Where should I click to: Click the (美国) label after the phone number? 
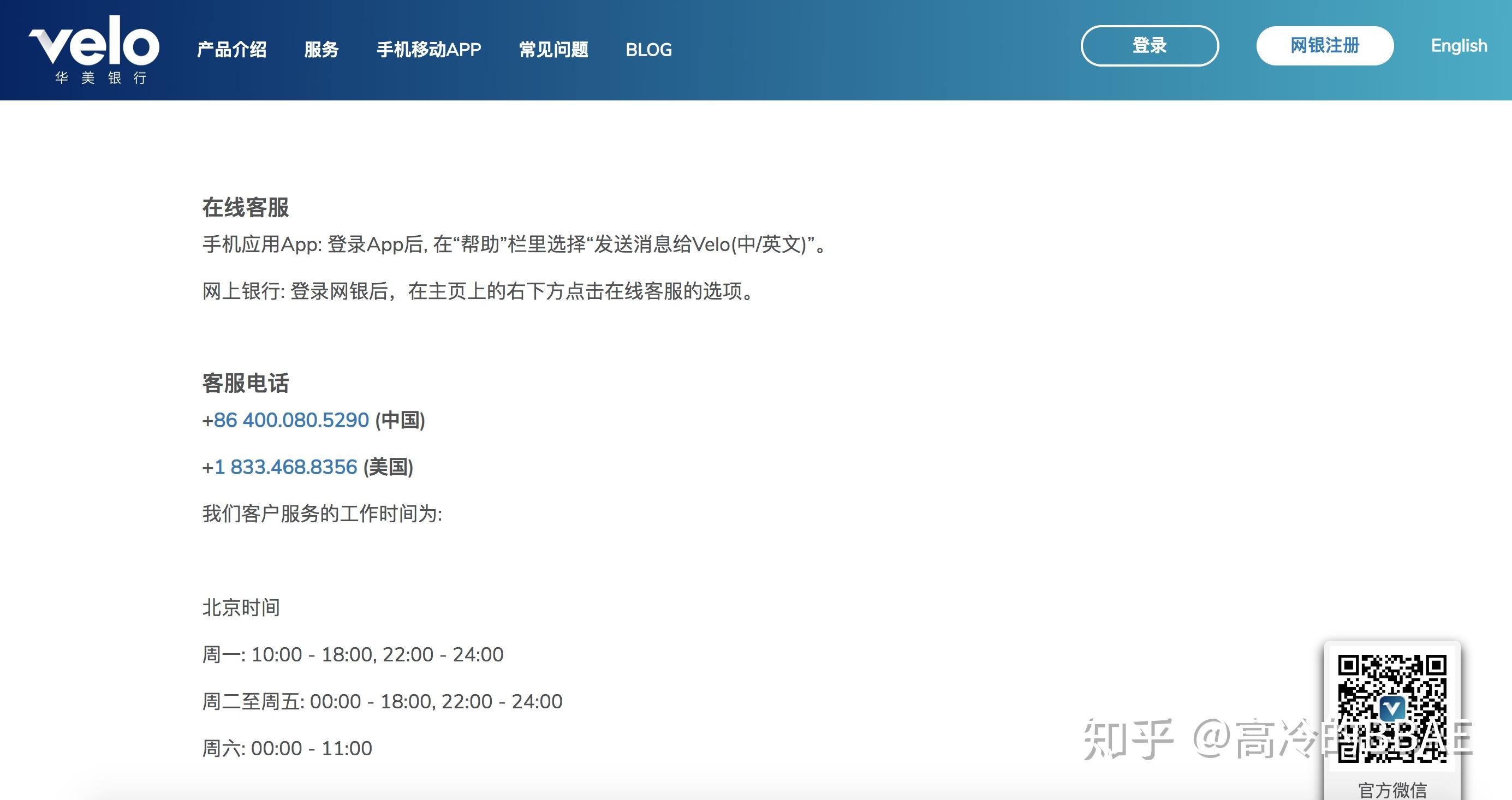[389, 467]
